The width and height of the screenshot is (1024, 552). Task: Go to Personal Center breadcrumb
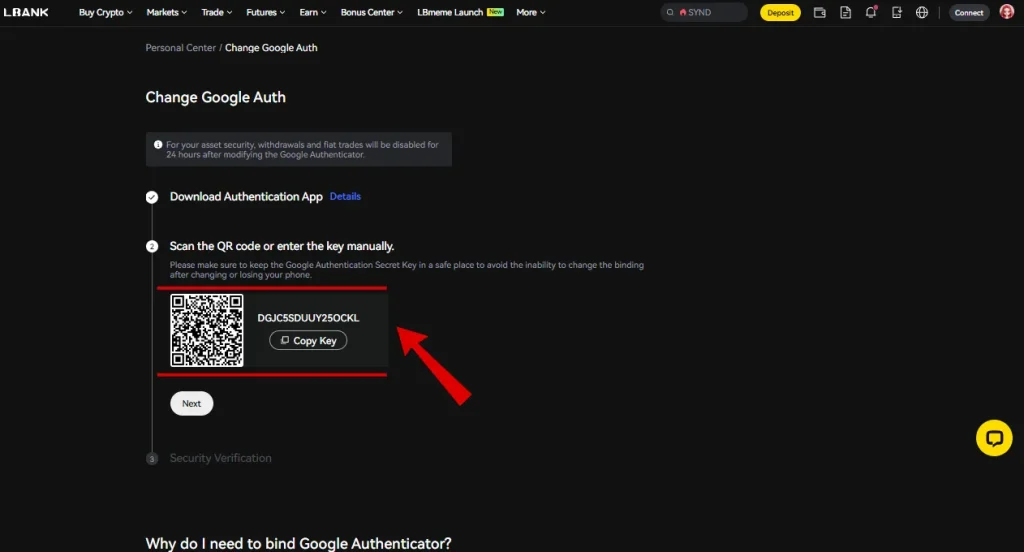tap(180, 48)
